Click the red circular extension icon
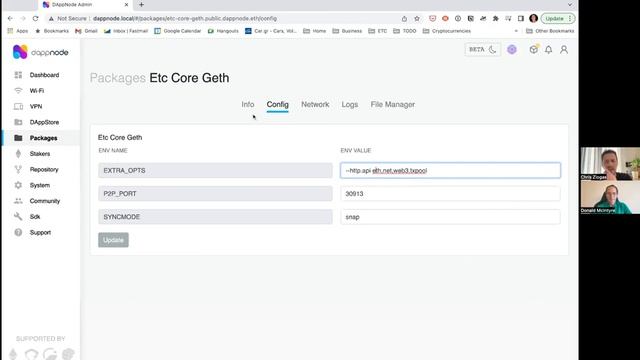Viewport: 640px width, 360px height. [x=445, y=19]
